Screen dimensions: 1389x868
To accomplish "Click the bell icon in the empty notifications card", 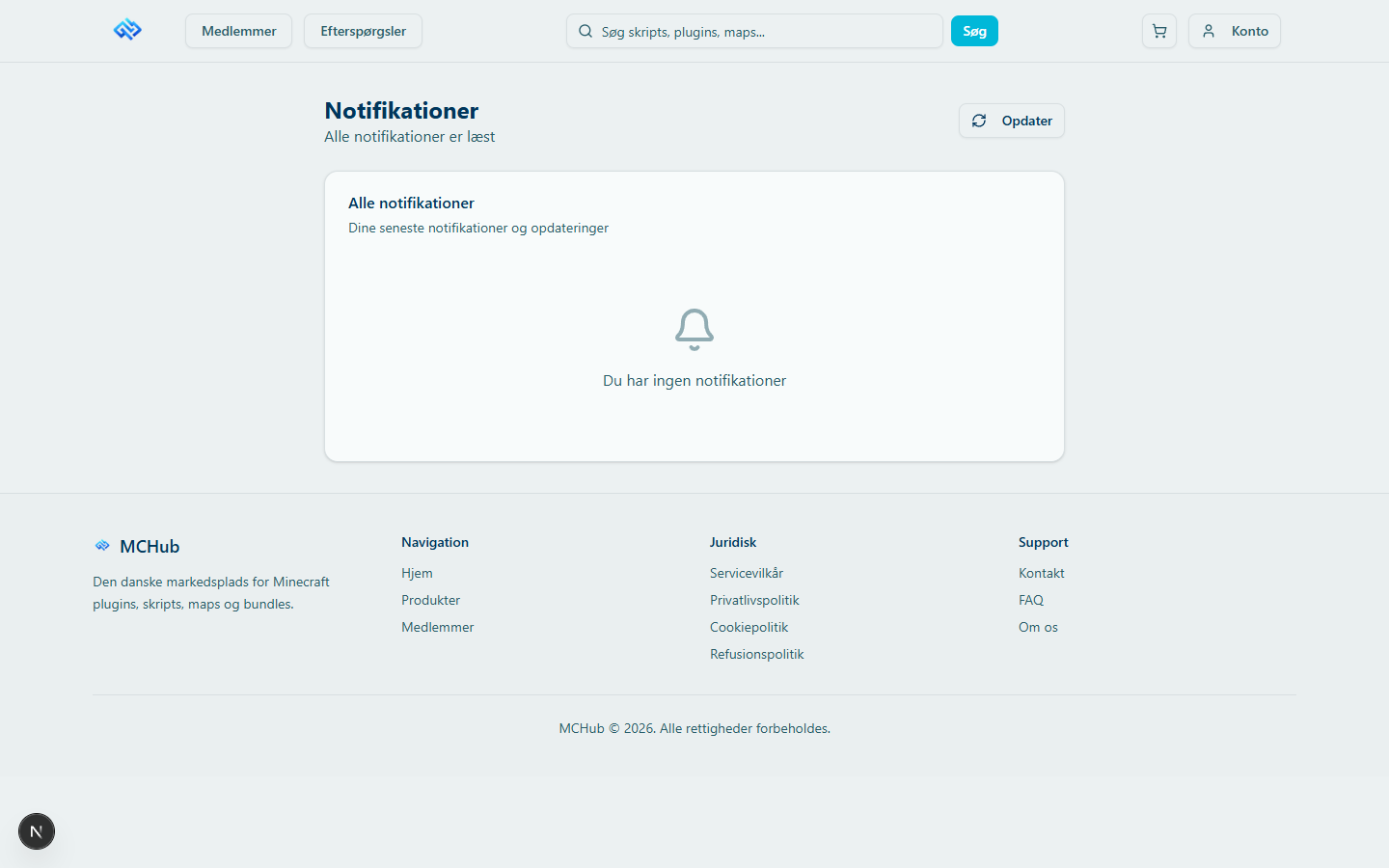I will 694,330.
